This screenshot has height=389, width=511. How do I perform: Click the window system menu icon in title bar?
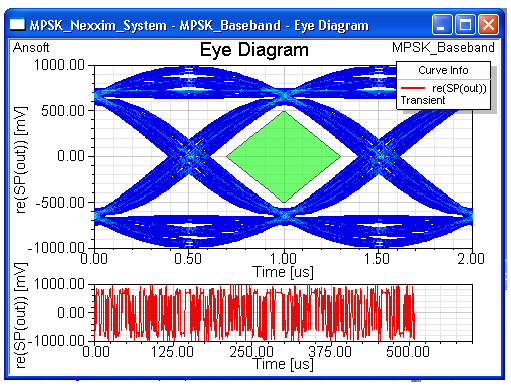point(17,24)
